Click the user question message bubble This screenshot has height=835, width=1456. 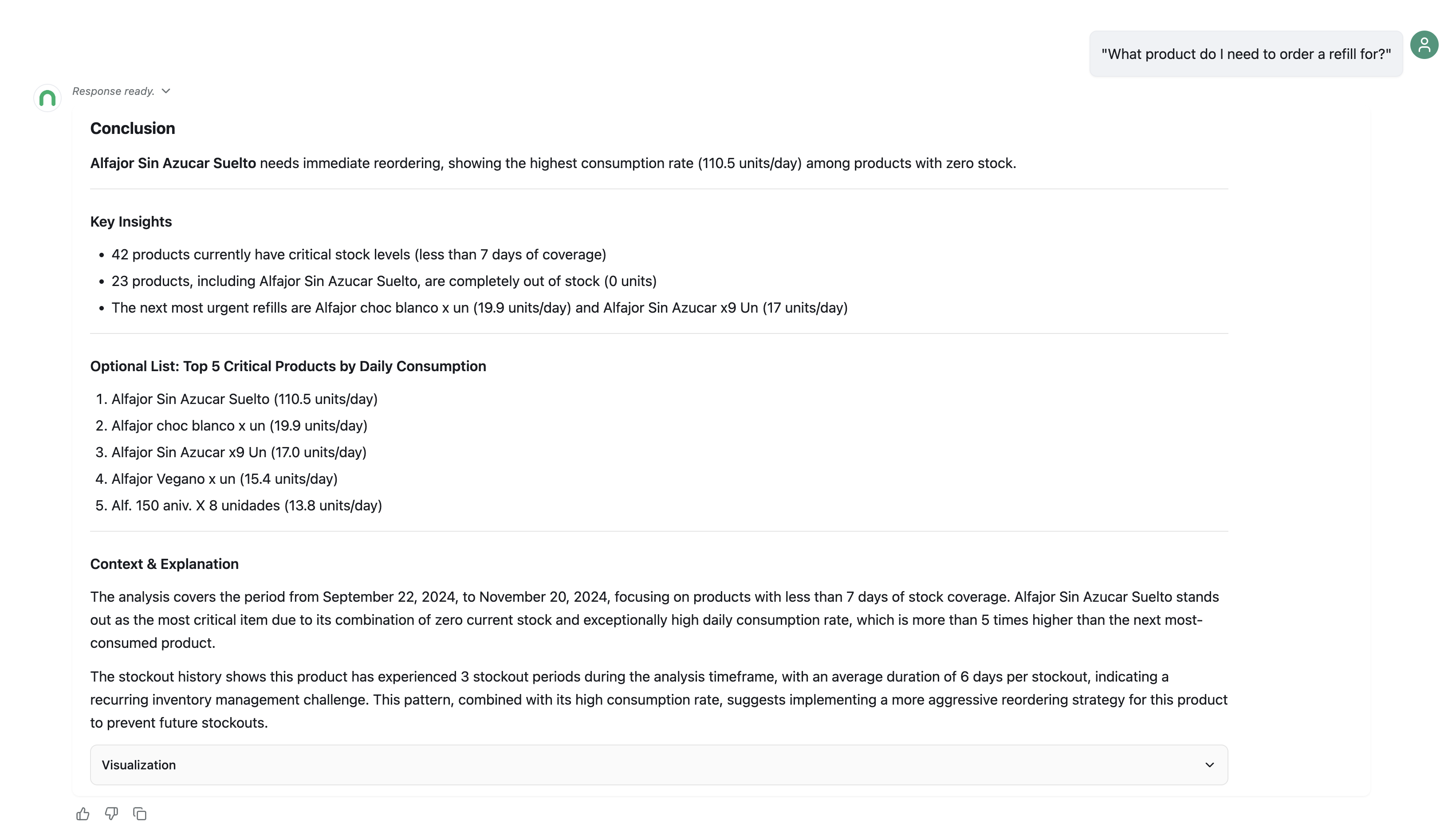(x=1246, y=54)
